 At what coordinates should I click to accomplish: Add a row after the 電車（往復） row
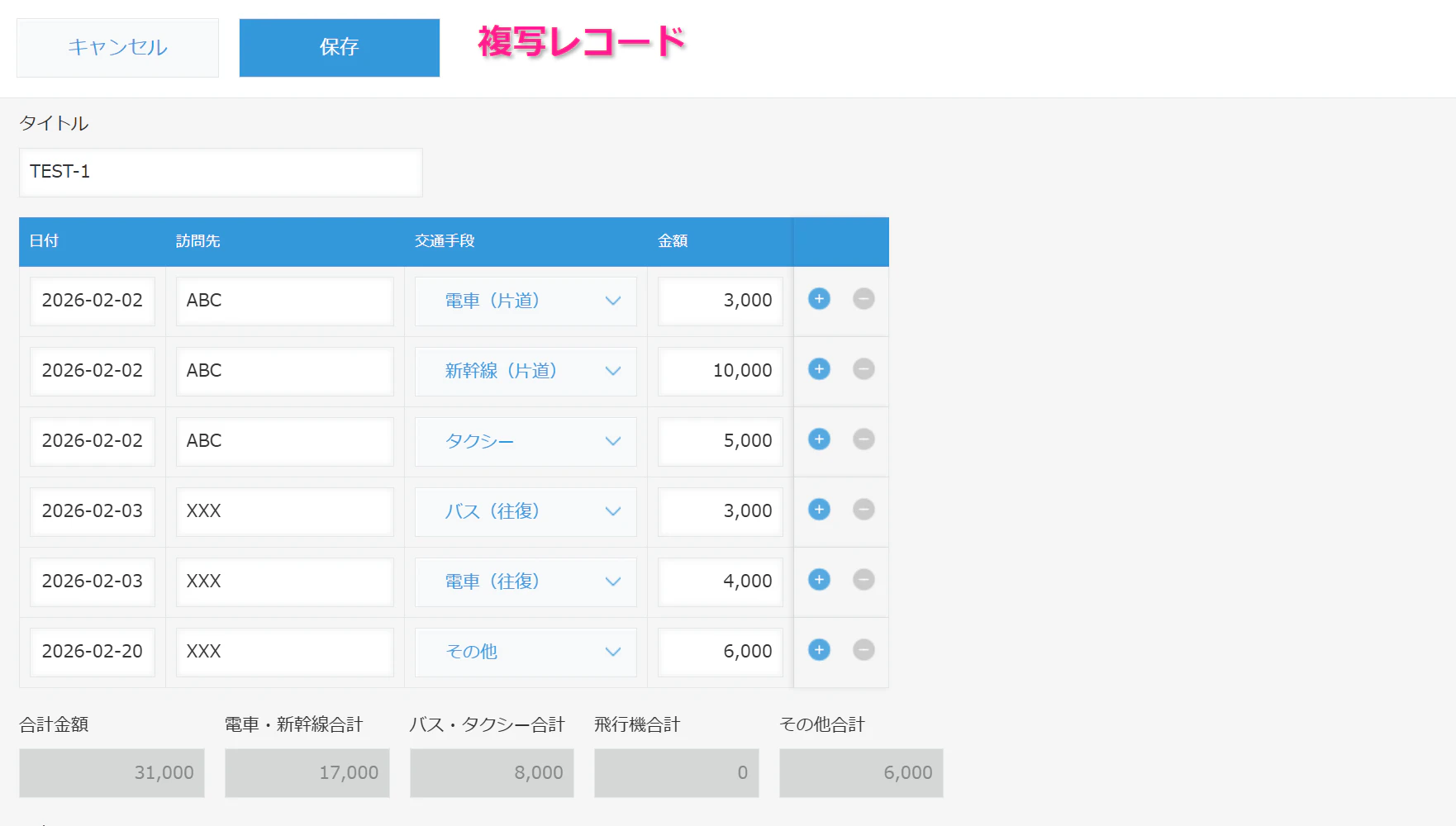pyautogui.click(x=819, y=580)
